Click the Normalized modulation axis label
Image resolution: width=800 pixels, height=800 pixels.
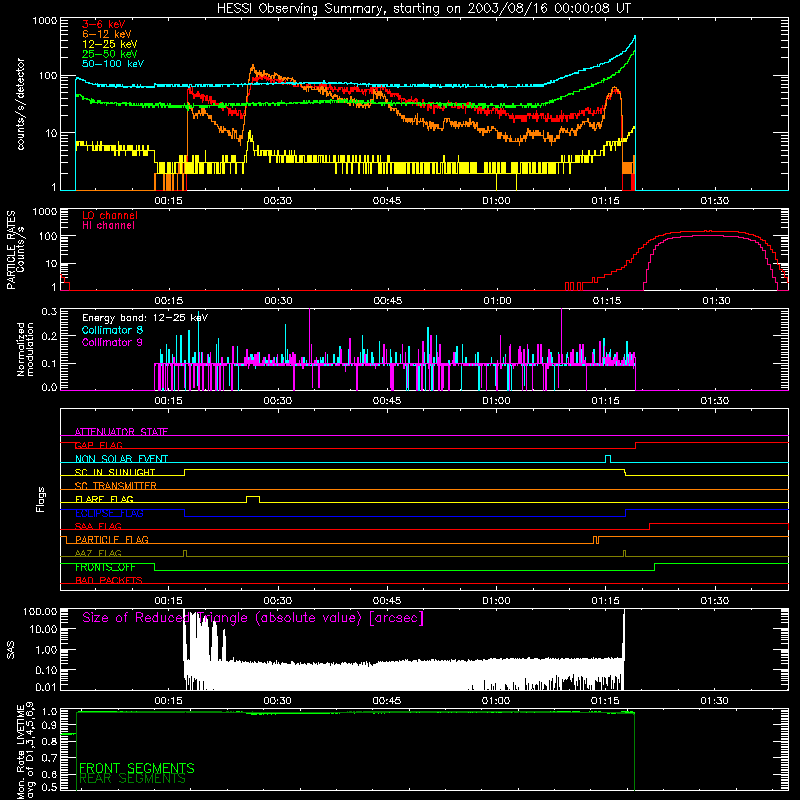point(25,349)
